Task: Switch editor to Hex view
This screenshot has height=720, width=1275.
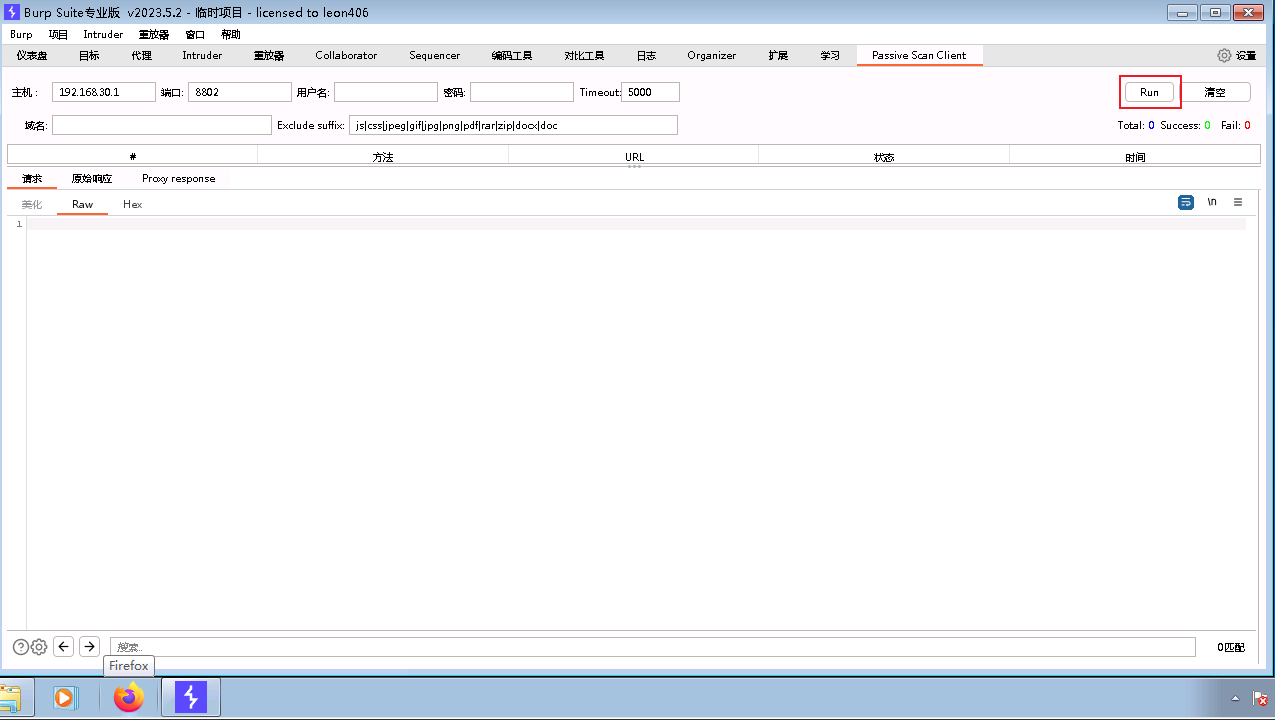Action: click(x=133, y=204)
